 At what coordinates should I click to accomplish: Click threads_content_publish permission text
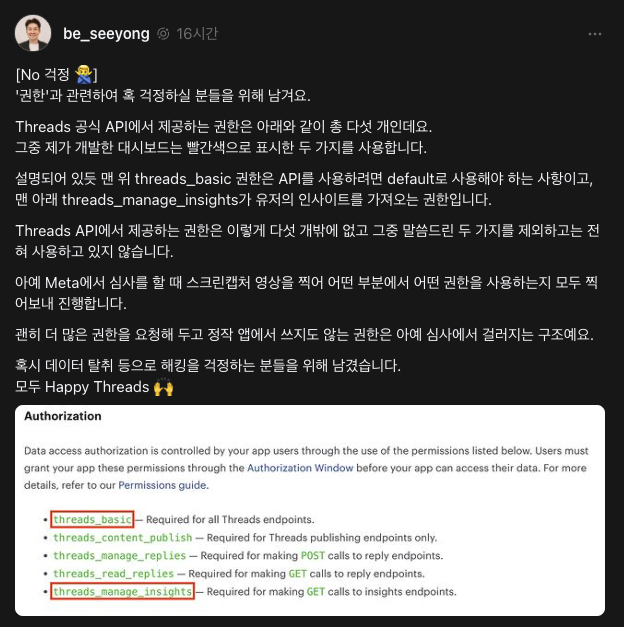[123, 537]
